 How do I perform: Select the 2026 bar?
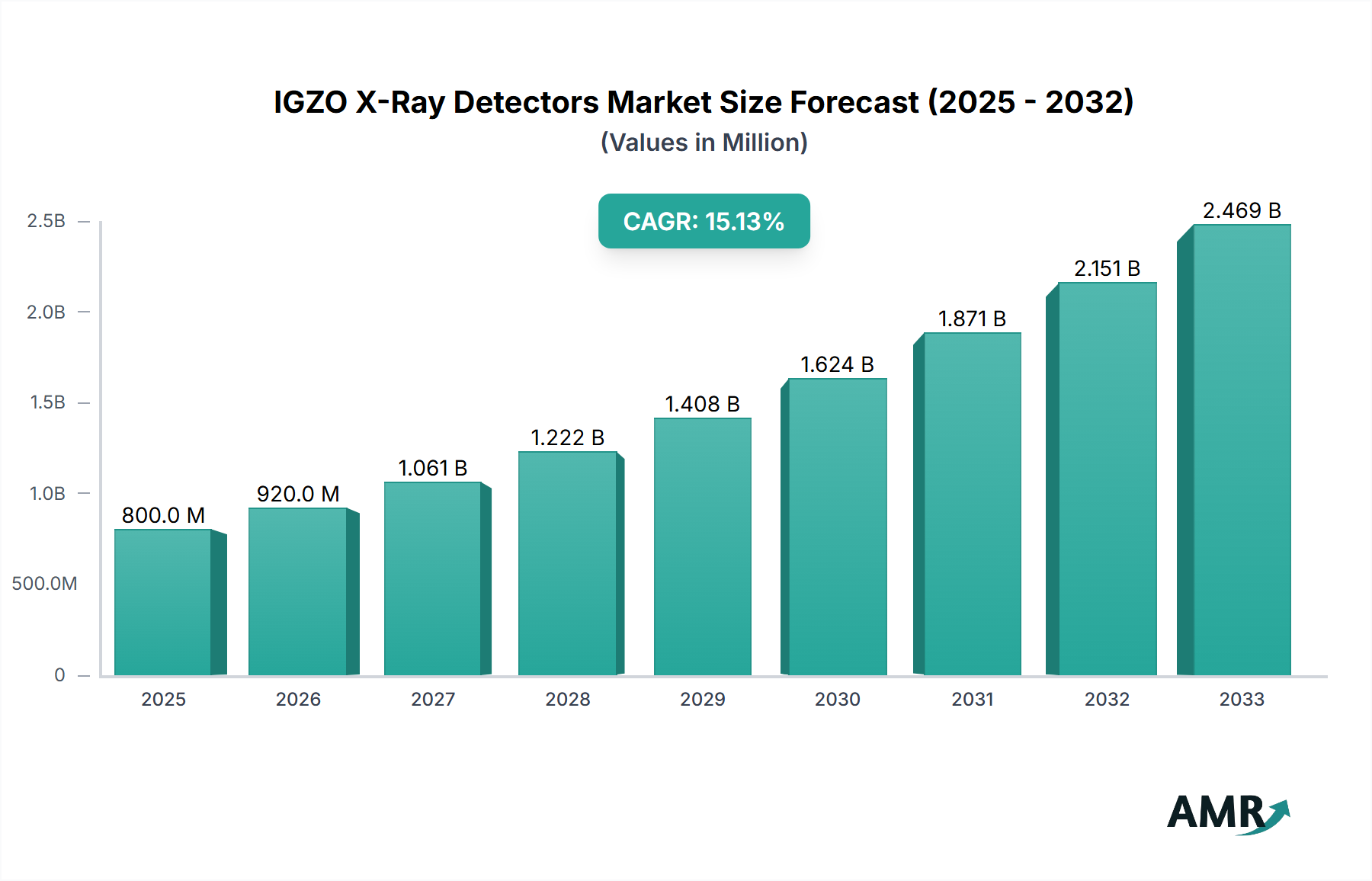(298, 591)
